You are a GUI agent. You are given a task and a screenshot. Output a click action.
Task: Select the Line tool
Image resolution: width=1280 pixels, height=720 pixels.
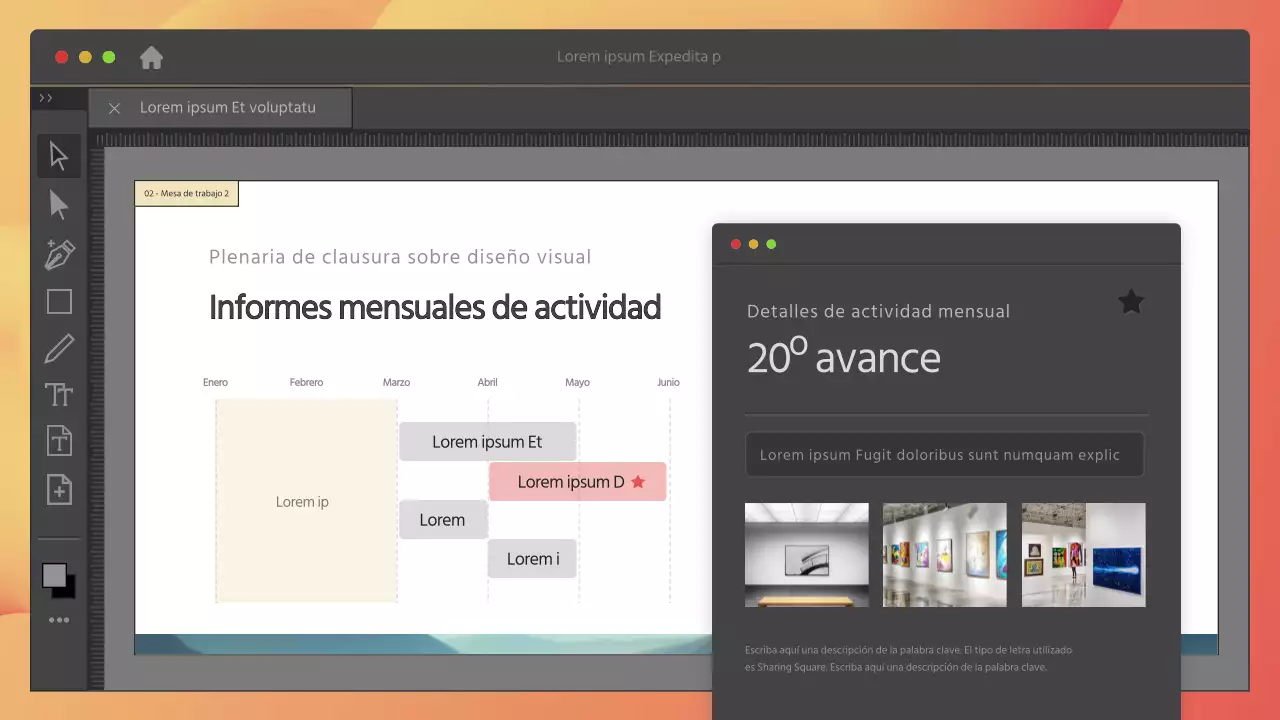(58, 347)
